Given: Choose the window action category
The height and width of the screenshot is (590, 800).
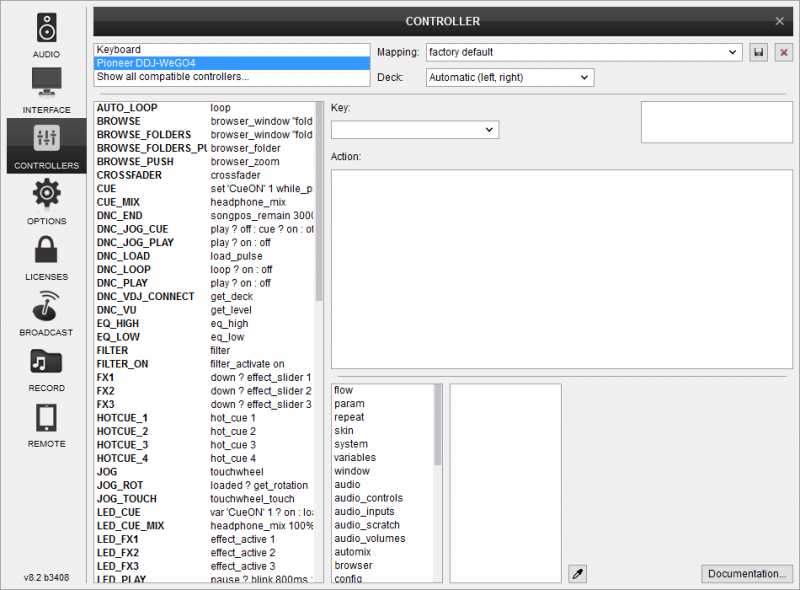Looking at the screenshot, I should [x=383, y=471].
